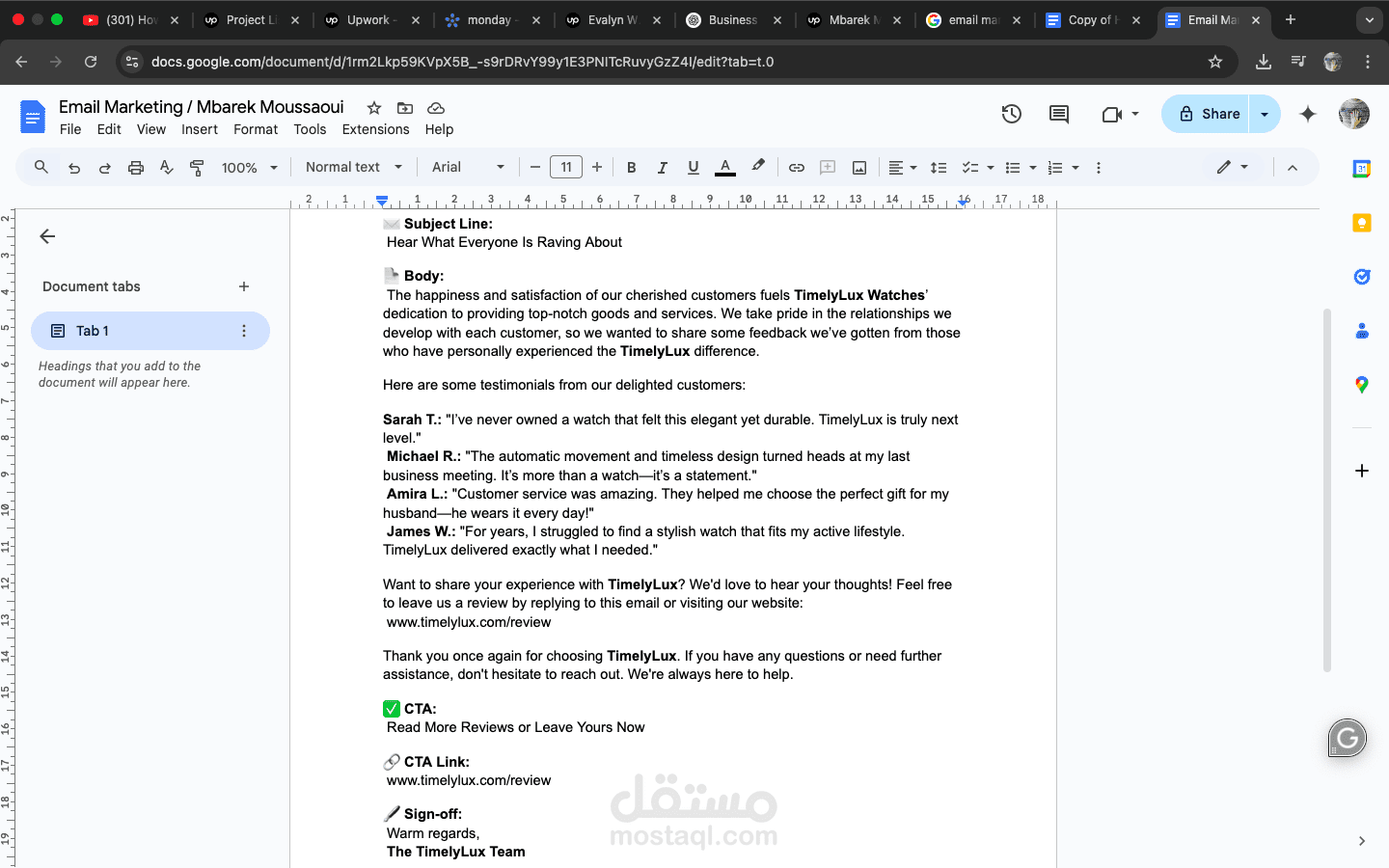1389x868 pixels.
Task: Click the font size input field
Action: (x=566, y=168)
